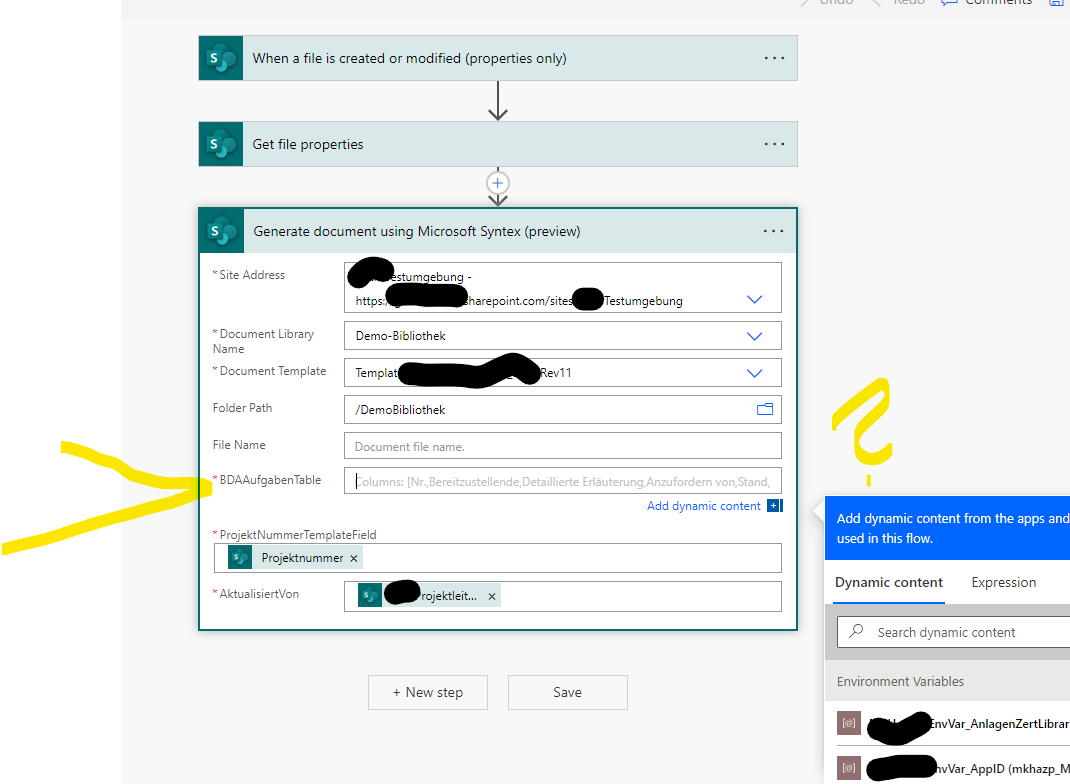Screen dimensions: 1070x784
Task: Open folder picker for Folder Path
Action: click(x=765, y=409)
